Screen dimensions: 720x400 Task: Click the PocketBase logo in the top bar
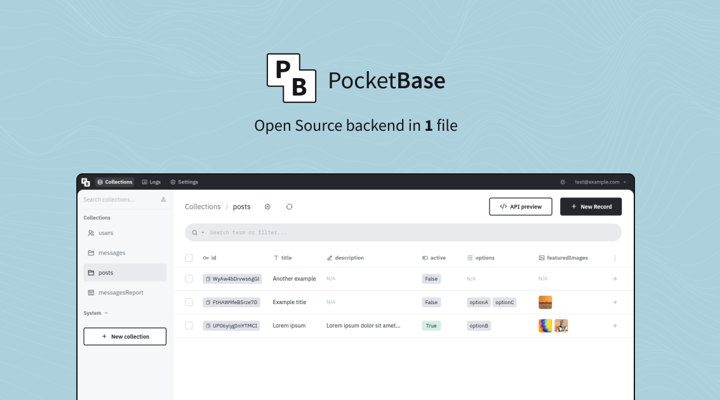tap(85, 182)
